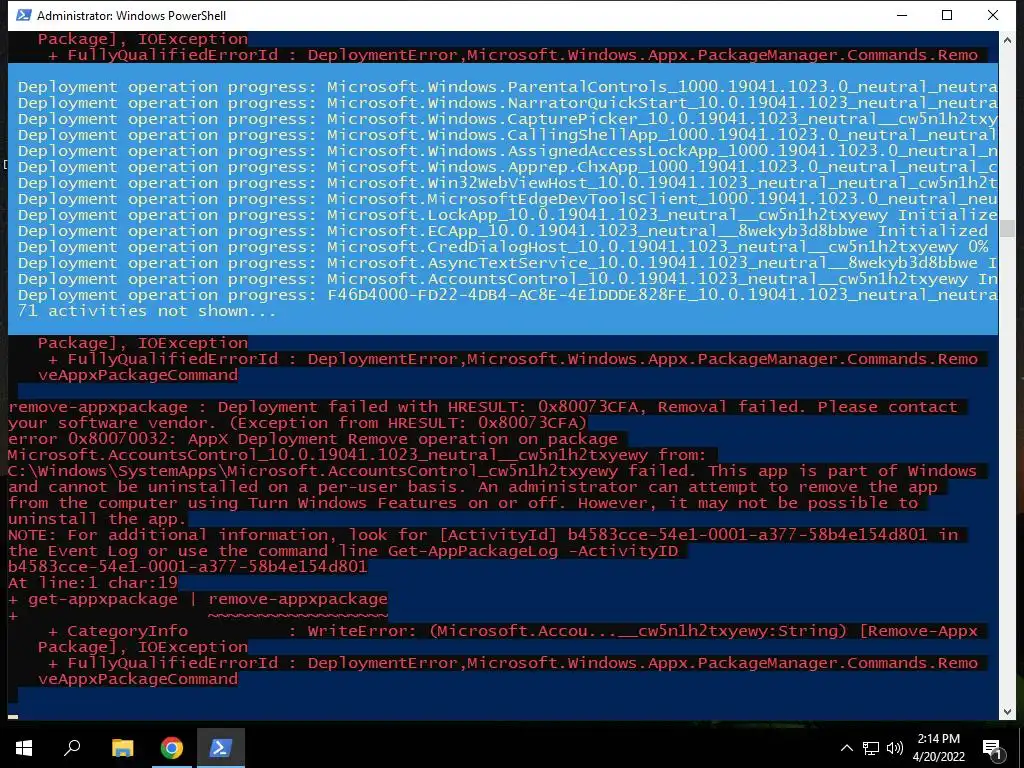Open the volume control tray icon
The width and height of the screenshot is (1024, 768).
[x=895, y=748]
